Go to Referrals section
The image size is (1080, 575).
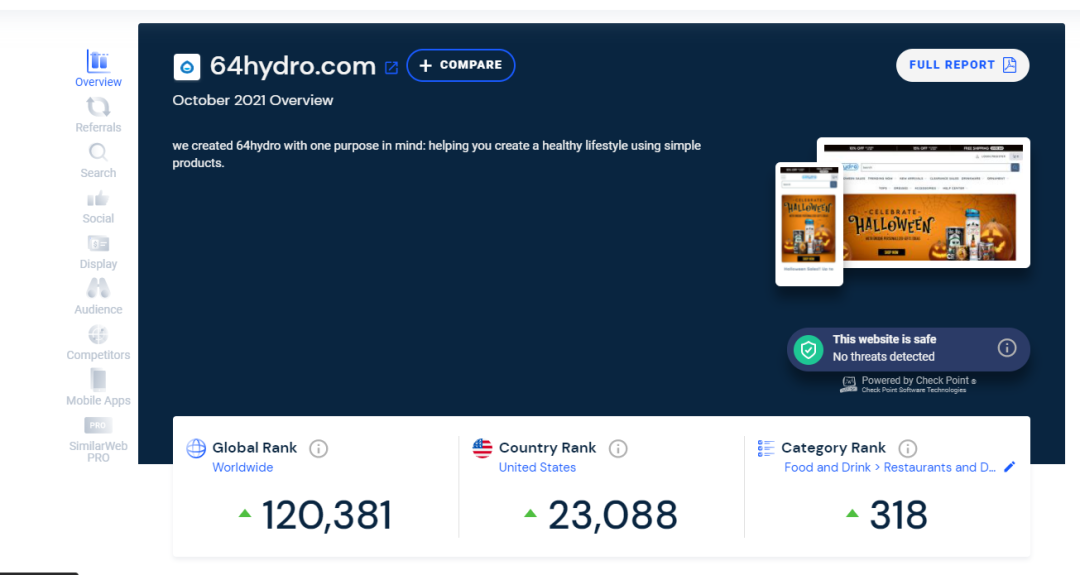tap(98, 114)
